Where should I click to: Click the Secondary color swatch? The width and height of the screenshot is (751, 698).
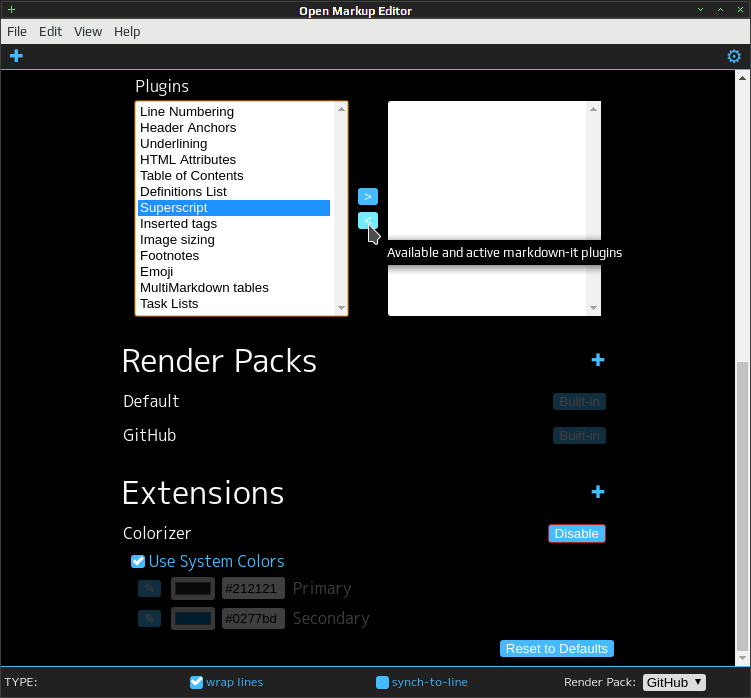coord(193,618)
